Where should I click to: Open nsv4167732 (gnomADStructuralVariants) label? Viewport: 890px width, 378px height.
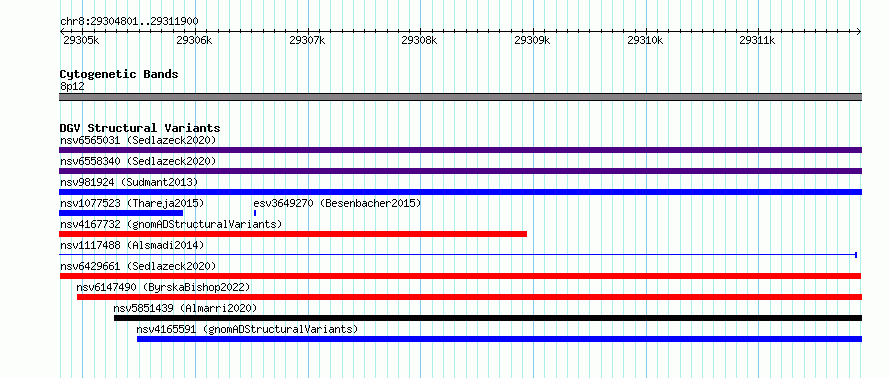click(x=171, y=224)
